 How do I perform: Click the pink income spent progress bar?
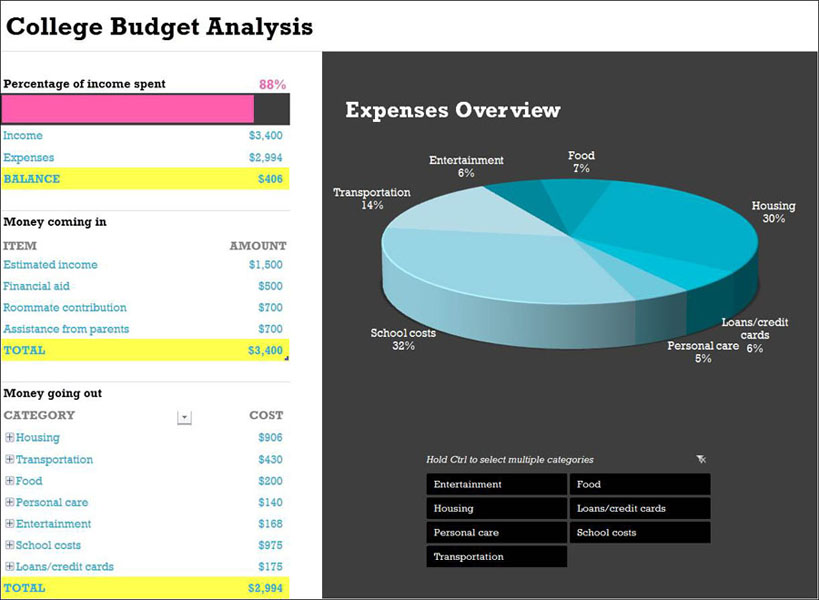[128, 109]
